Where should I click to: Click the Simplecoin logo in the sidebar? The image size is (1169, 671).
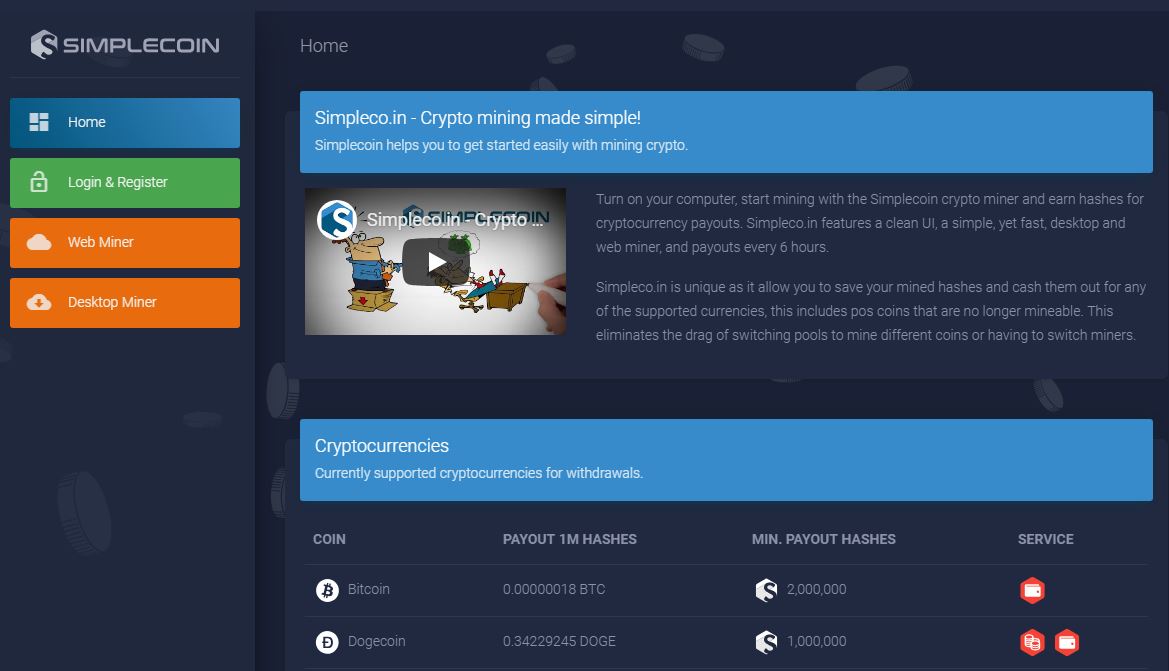(125, 45)
